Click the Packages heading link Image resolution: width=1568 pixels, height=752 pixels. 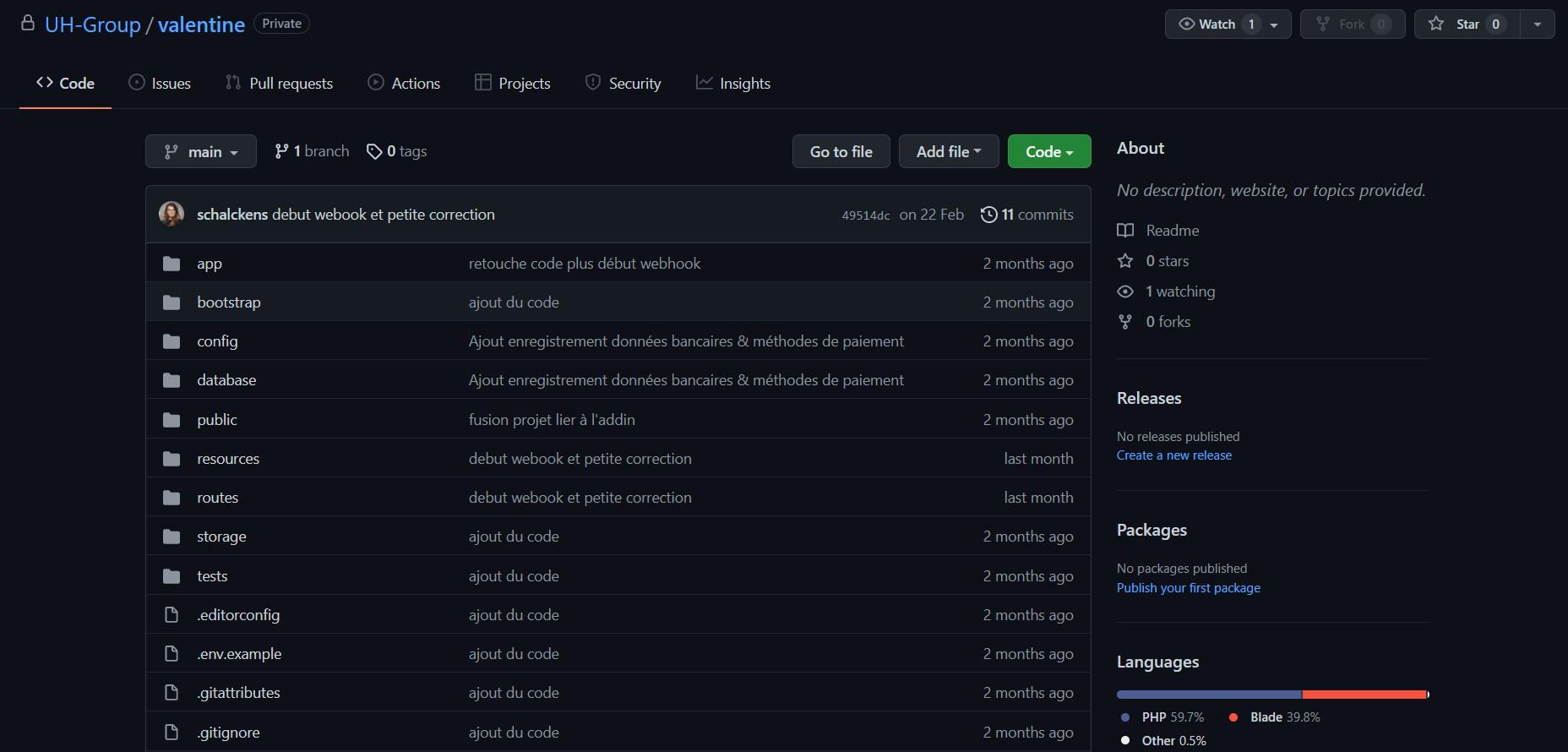tap(1151, 530)
